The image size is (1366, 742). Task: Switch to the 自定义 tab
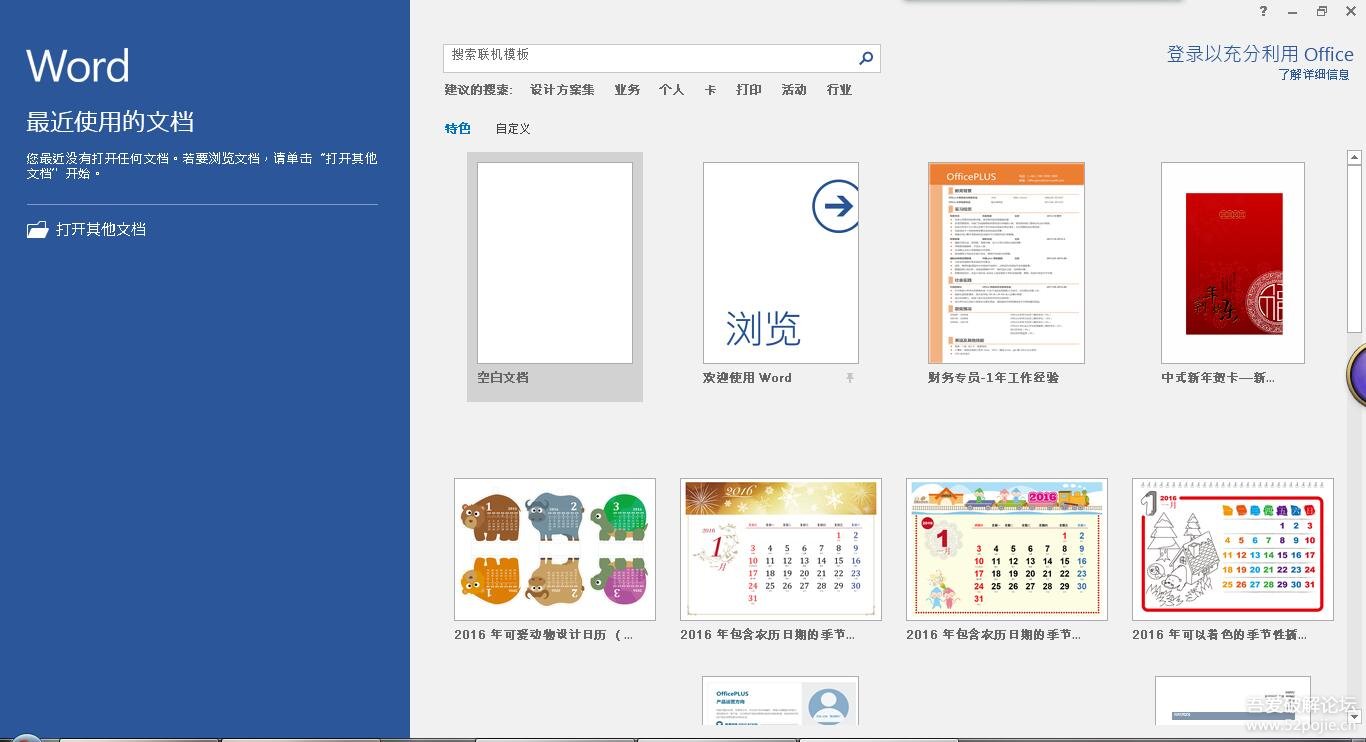pos(513,129)
